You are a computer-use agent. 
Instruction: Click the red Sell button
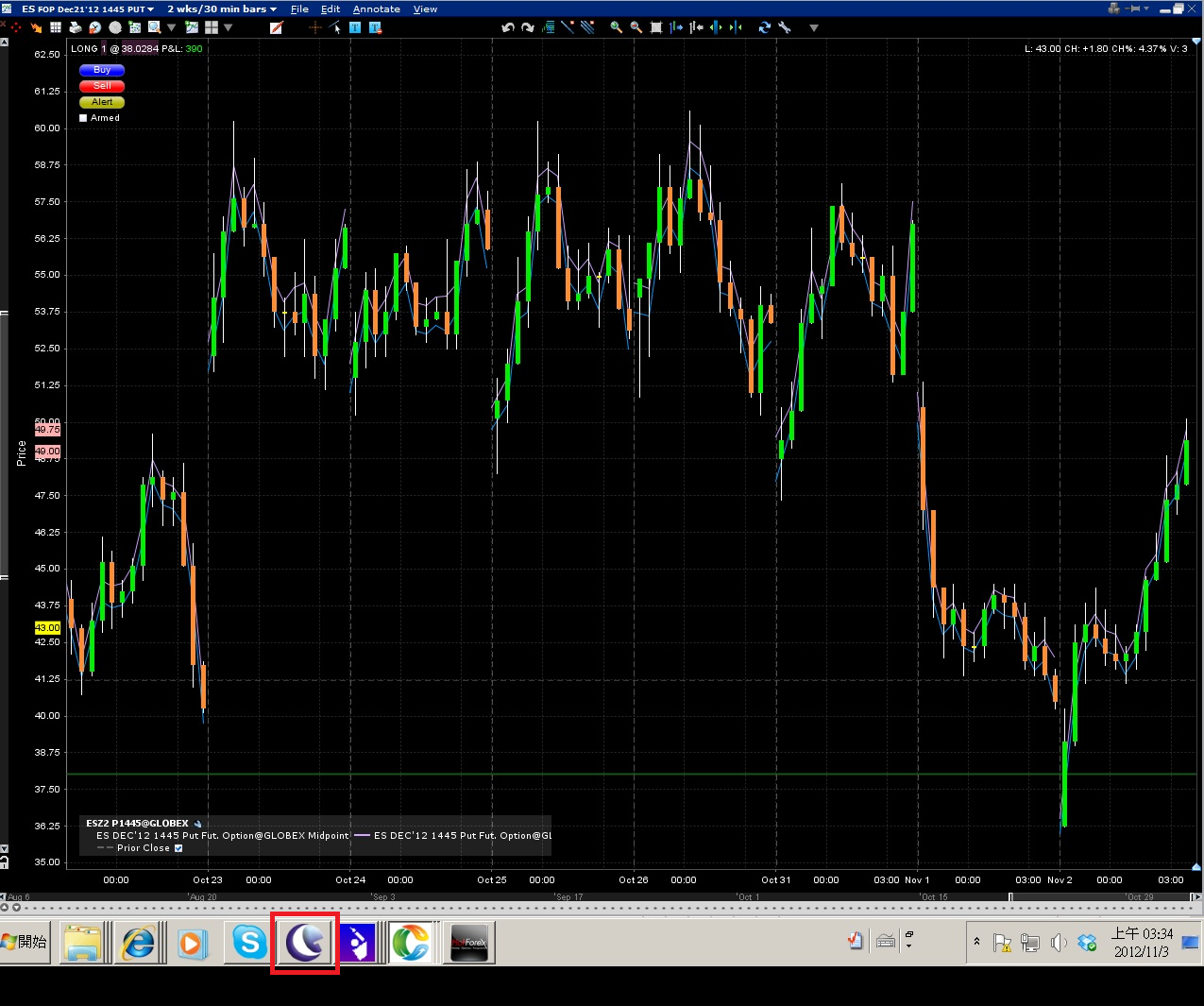click(x=102, y=86)
